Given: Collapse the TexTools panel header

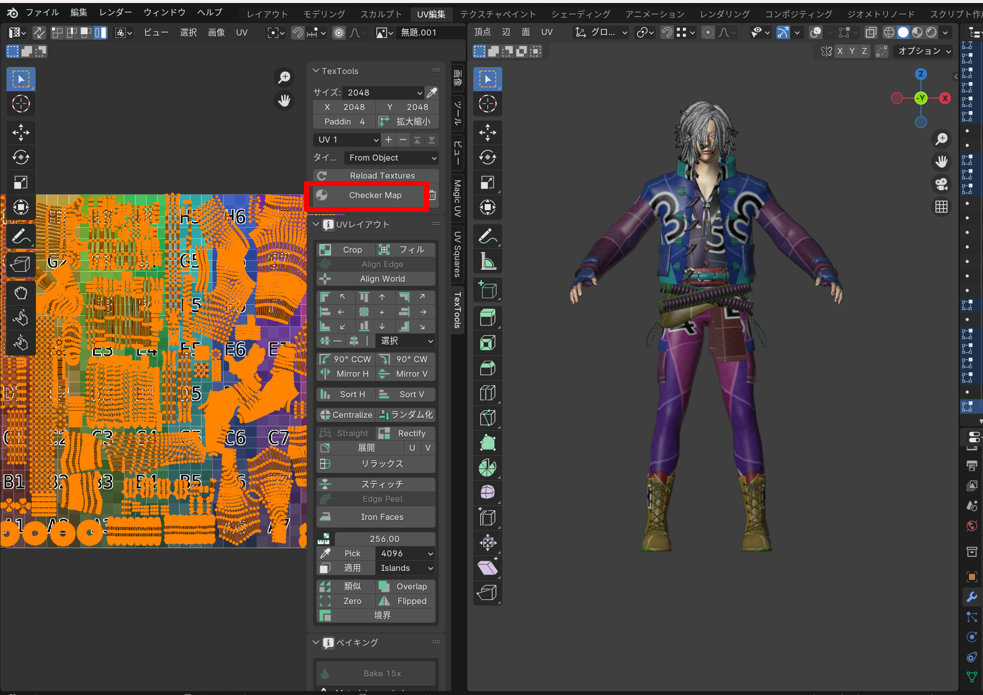Looking at the screenshot, I should click(x=316, y=71).
